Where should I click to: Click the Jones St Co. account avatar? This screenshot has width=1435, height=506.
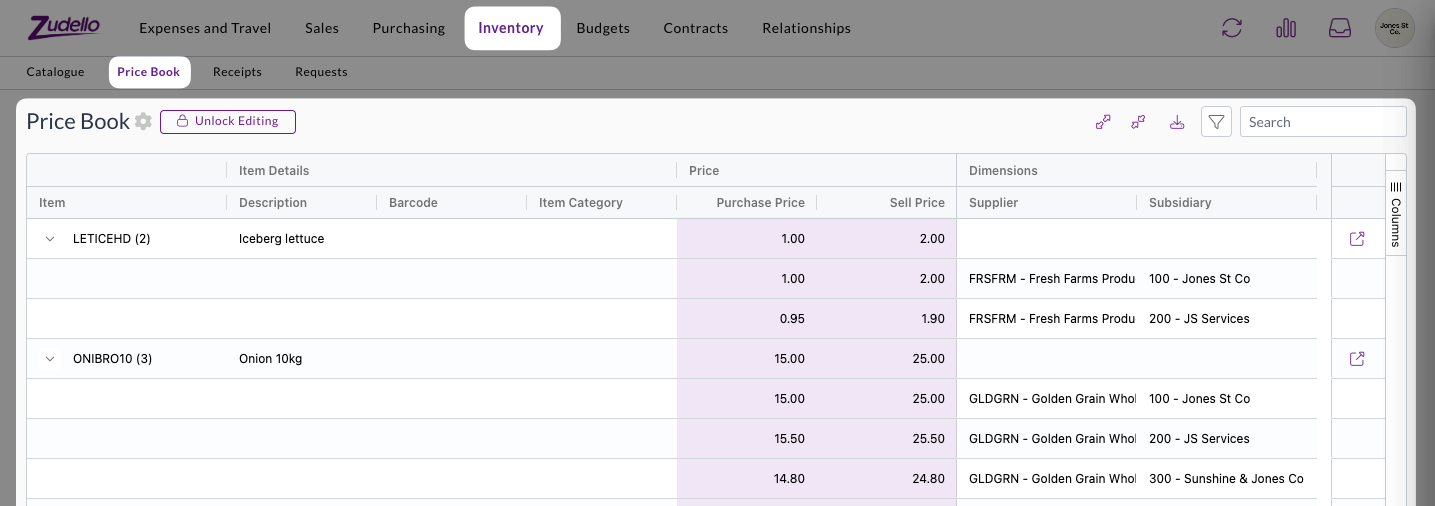click(x=1394, y=28)
